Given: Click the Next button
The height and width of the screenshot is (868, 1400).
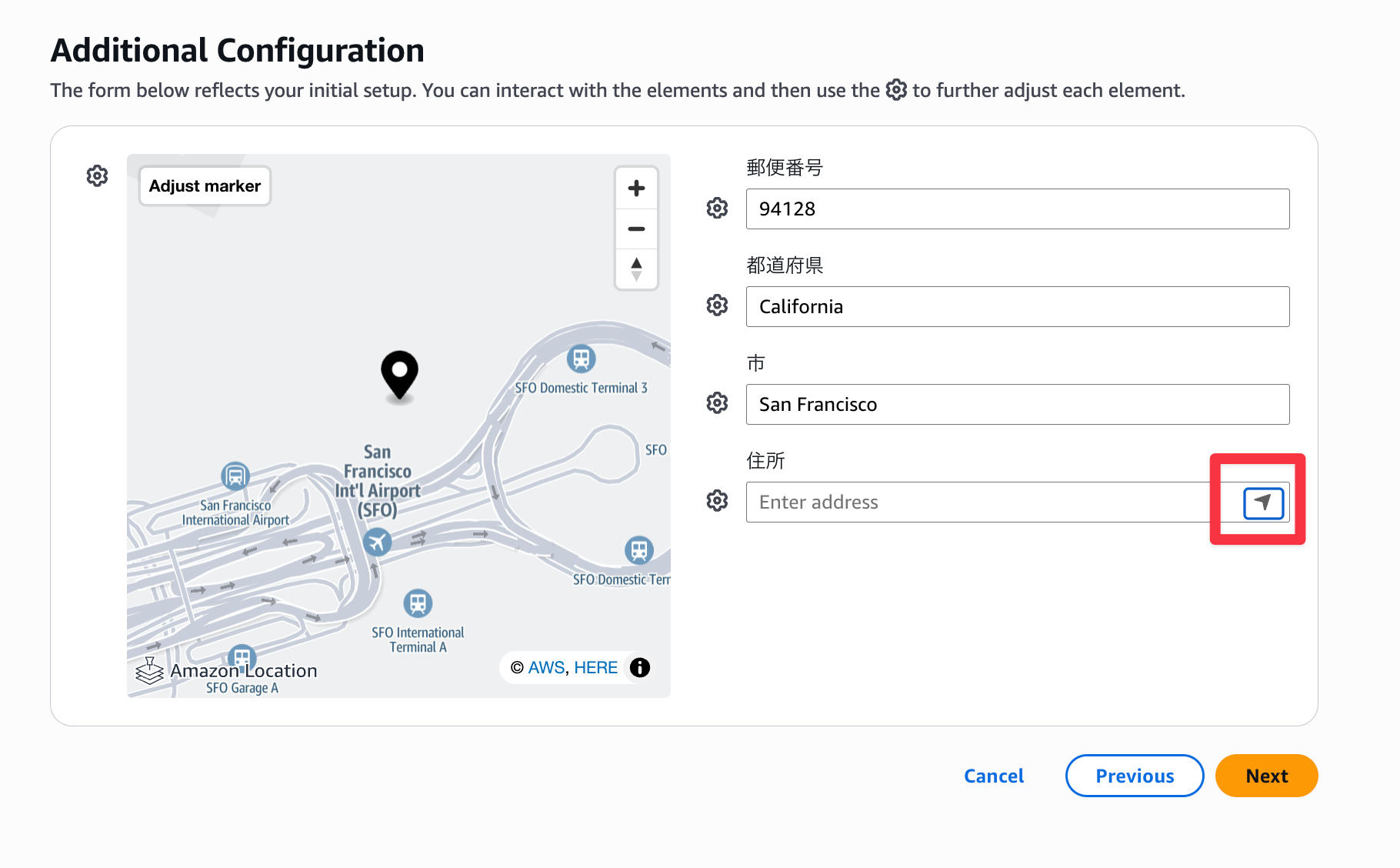Looking at the screenshot, I should 1266,776.
